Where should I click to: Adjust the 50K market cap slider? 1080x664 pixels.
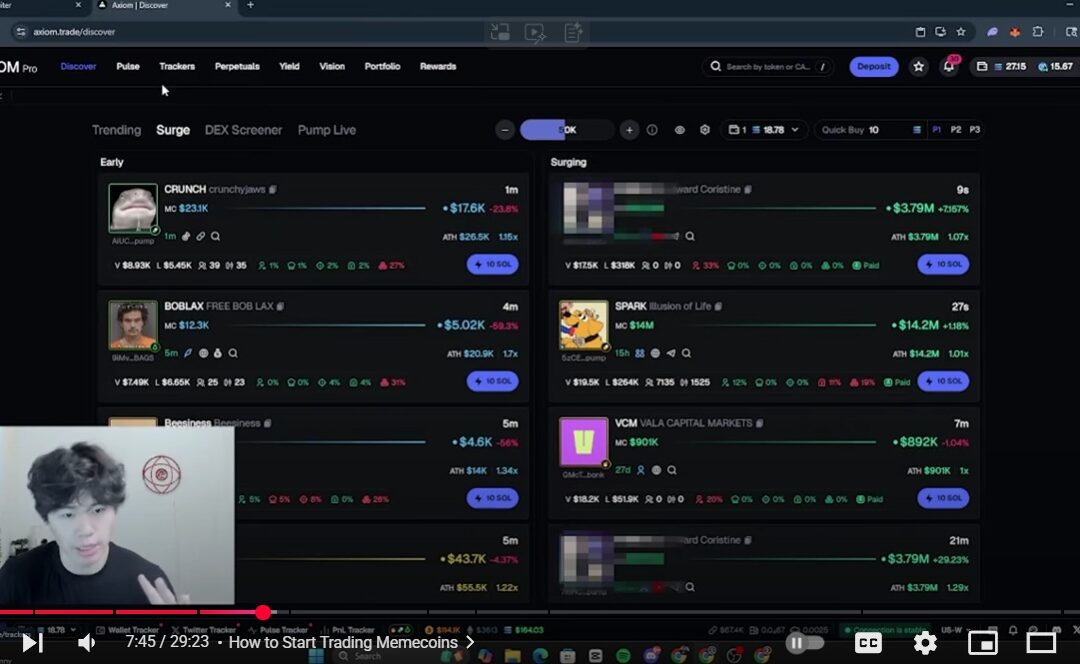point(567,129)
